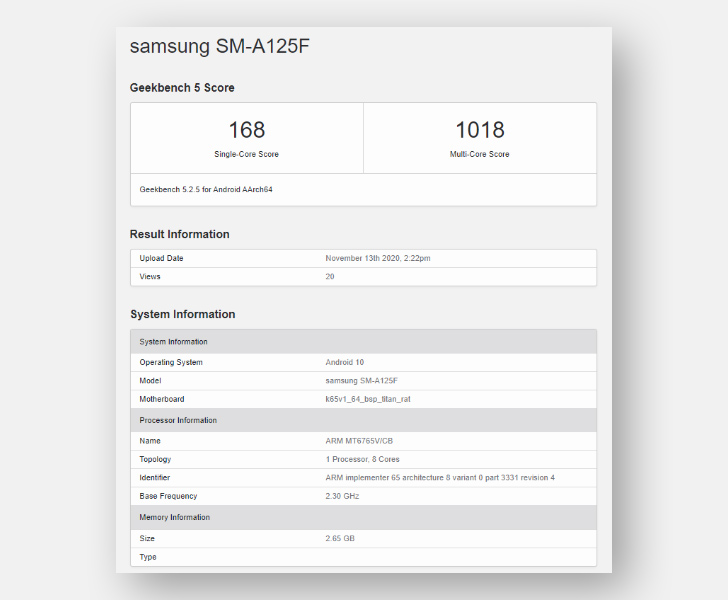This screenshot has height=600, width=728.
Task: Click the 'Identifier' row label
Action: tap(155, 477)
